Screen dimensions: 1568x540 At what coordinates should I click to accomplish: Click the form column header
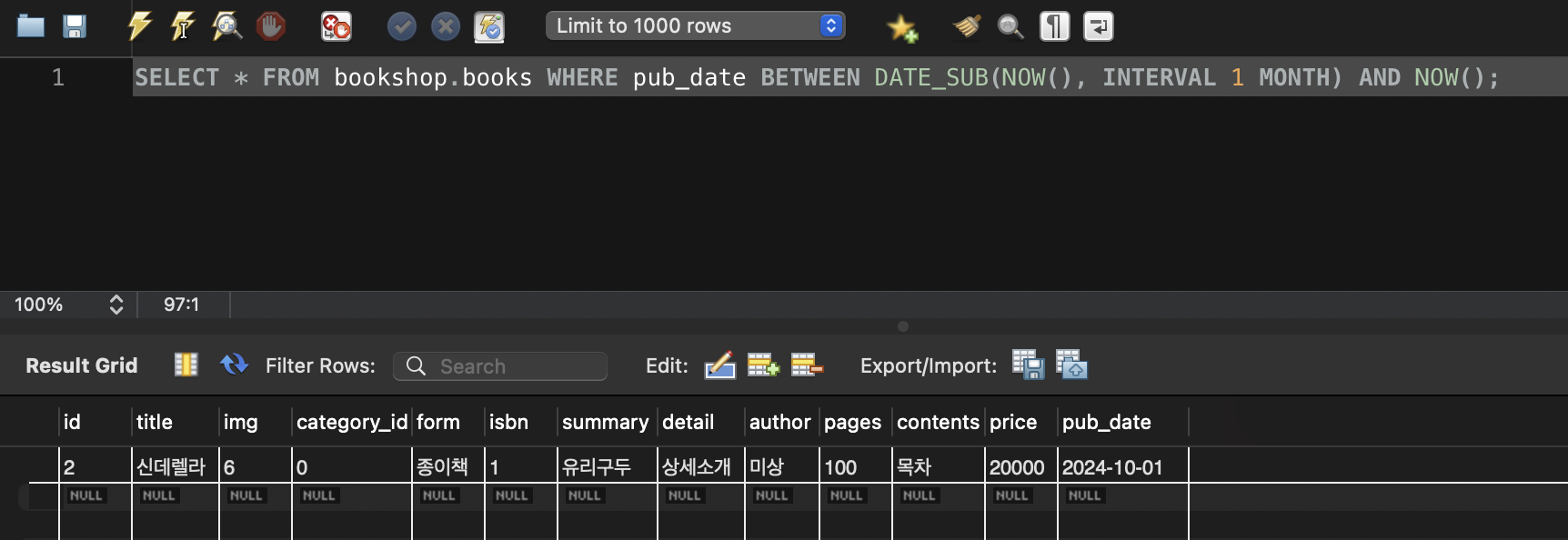[x=447, y=422]
